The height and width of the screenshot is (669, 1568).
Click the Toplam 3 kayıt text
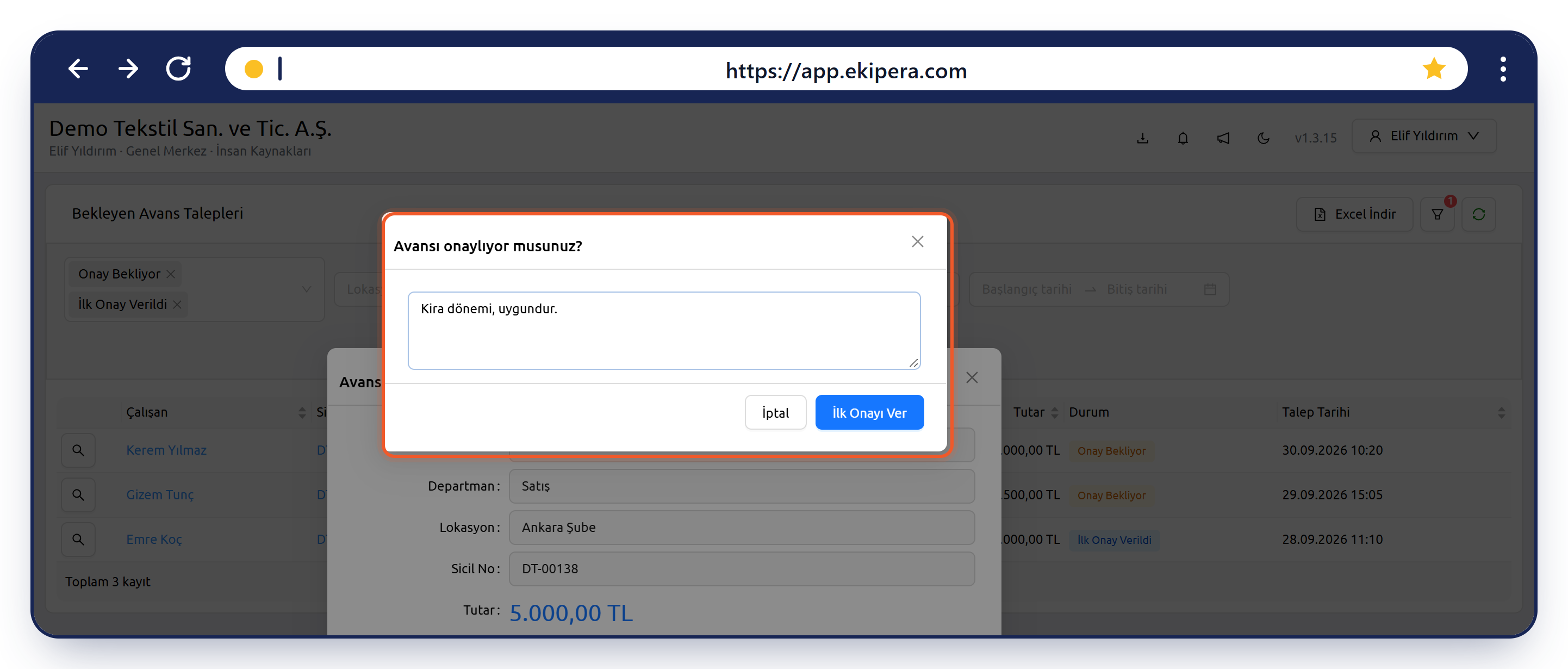pos(108,581)
